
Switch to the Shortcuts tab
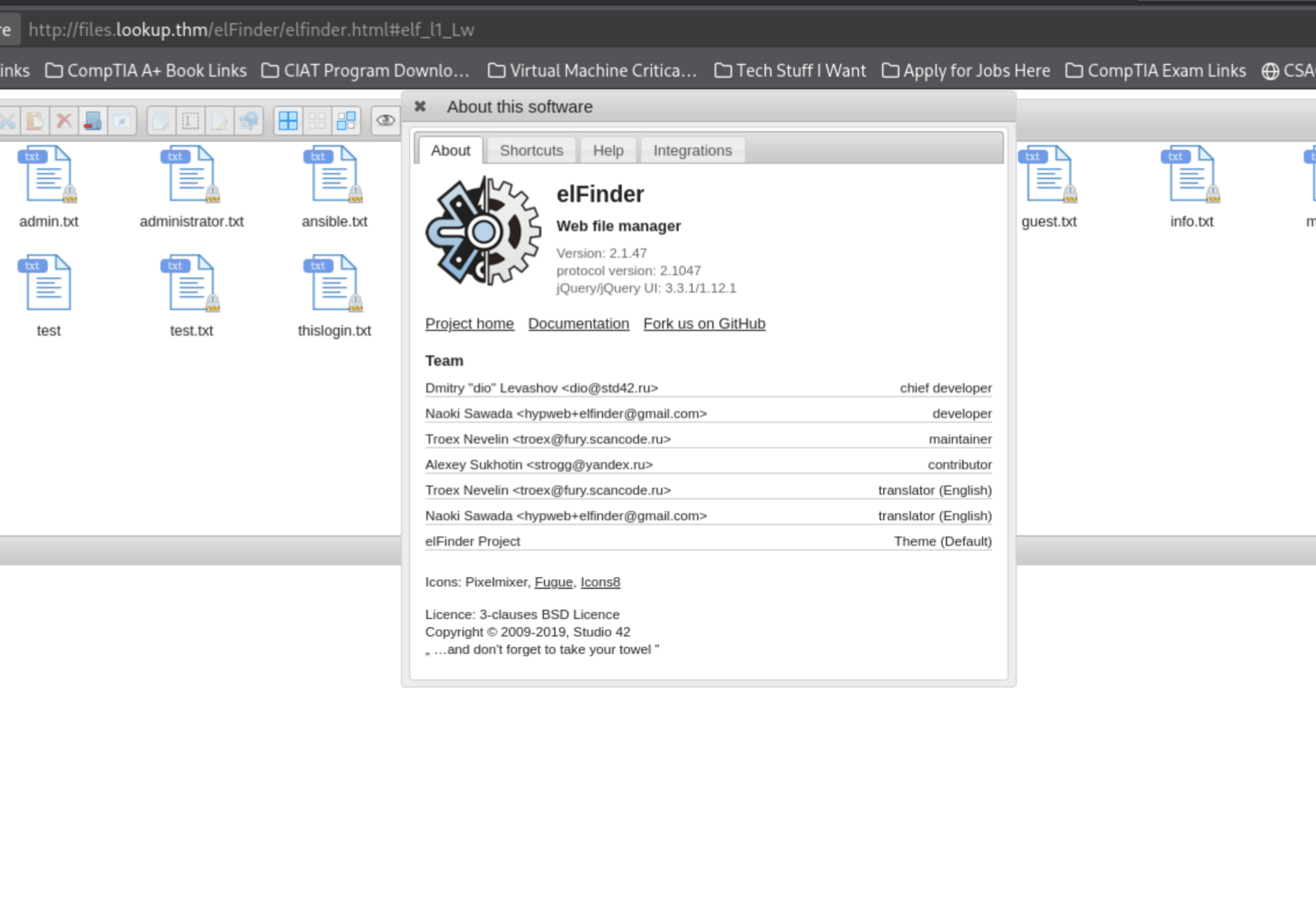[x=532, y=150]
